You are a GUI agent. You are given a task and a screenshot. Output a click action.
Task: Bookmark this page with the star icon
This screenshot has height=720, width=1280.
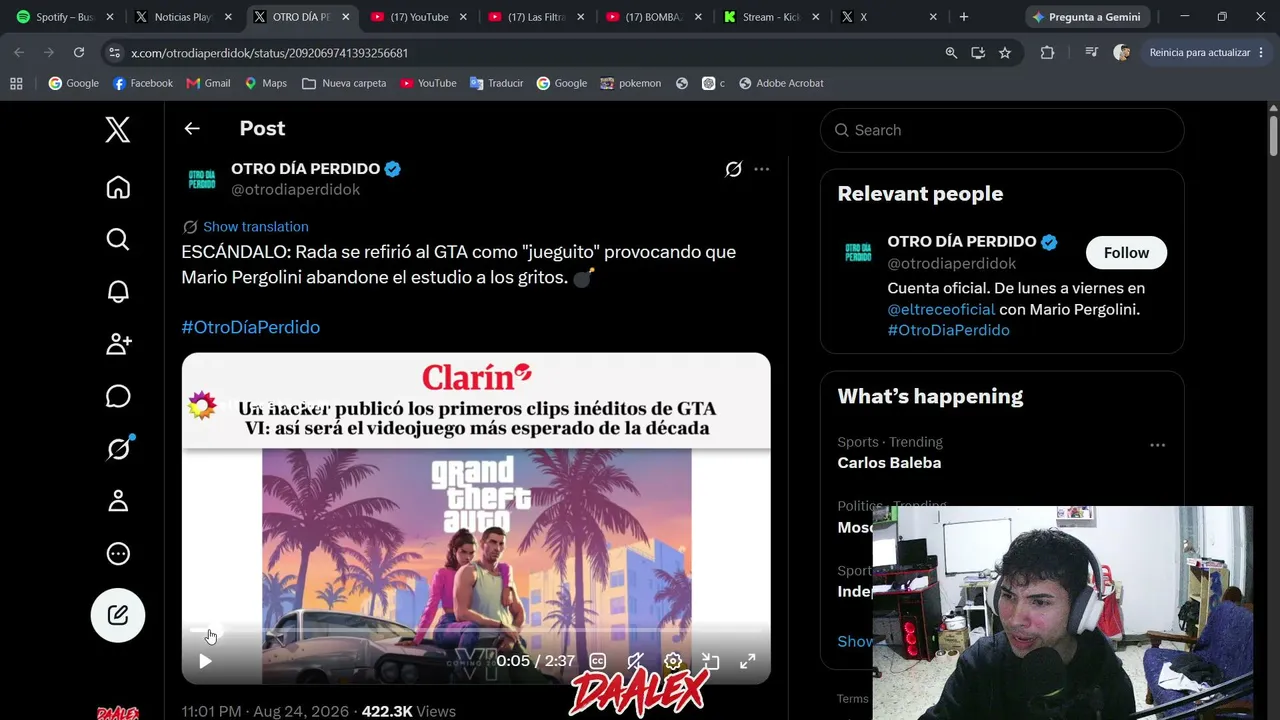(1005, 52)
